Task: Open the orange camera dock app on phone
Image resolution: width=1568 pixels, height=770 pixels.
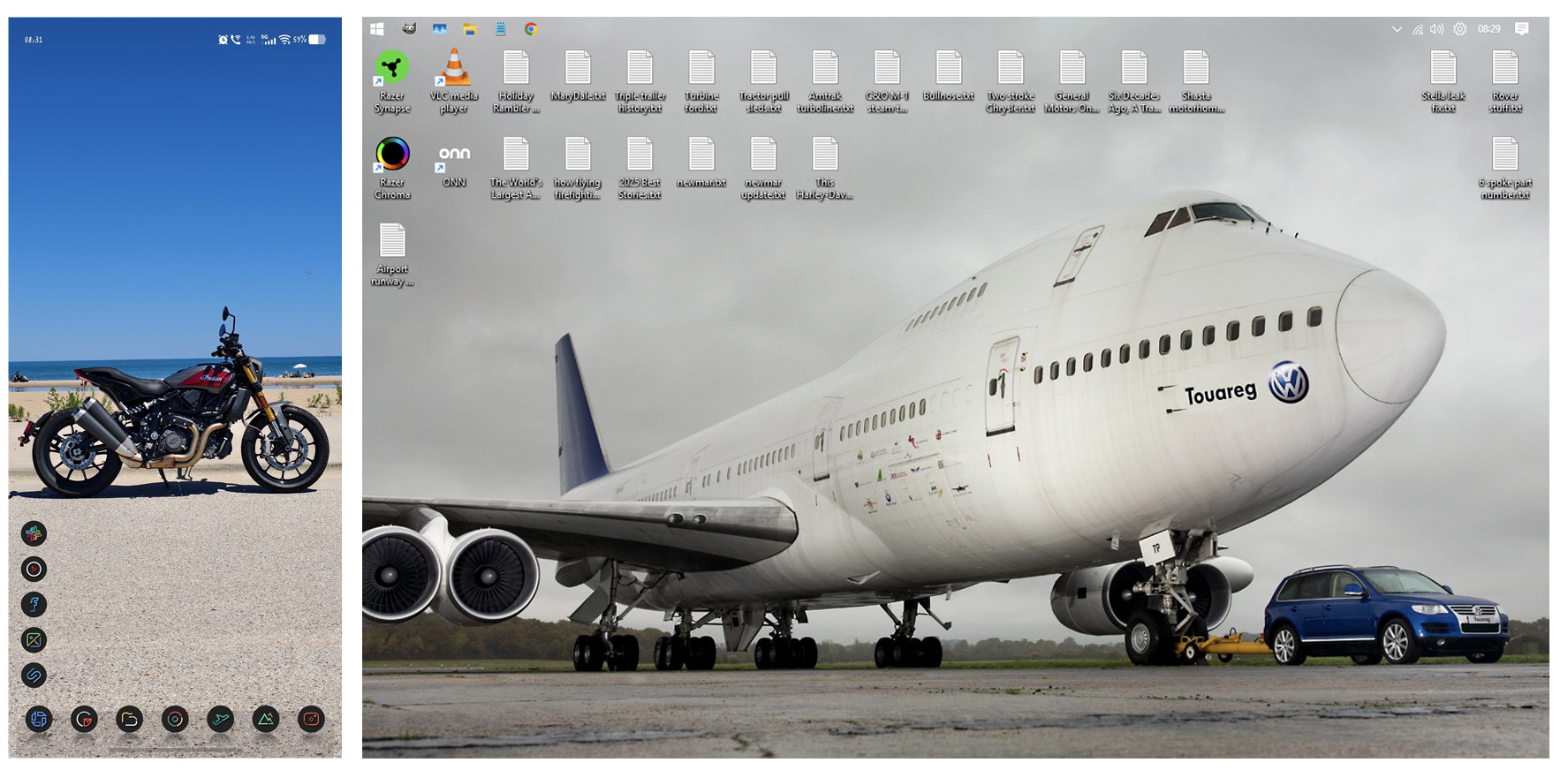Action: click(x=311, y=720)
